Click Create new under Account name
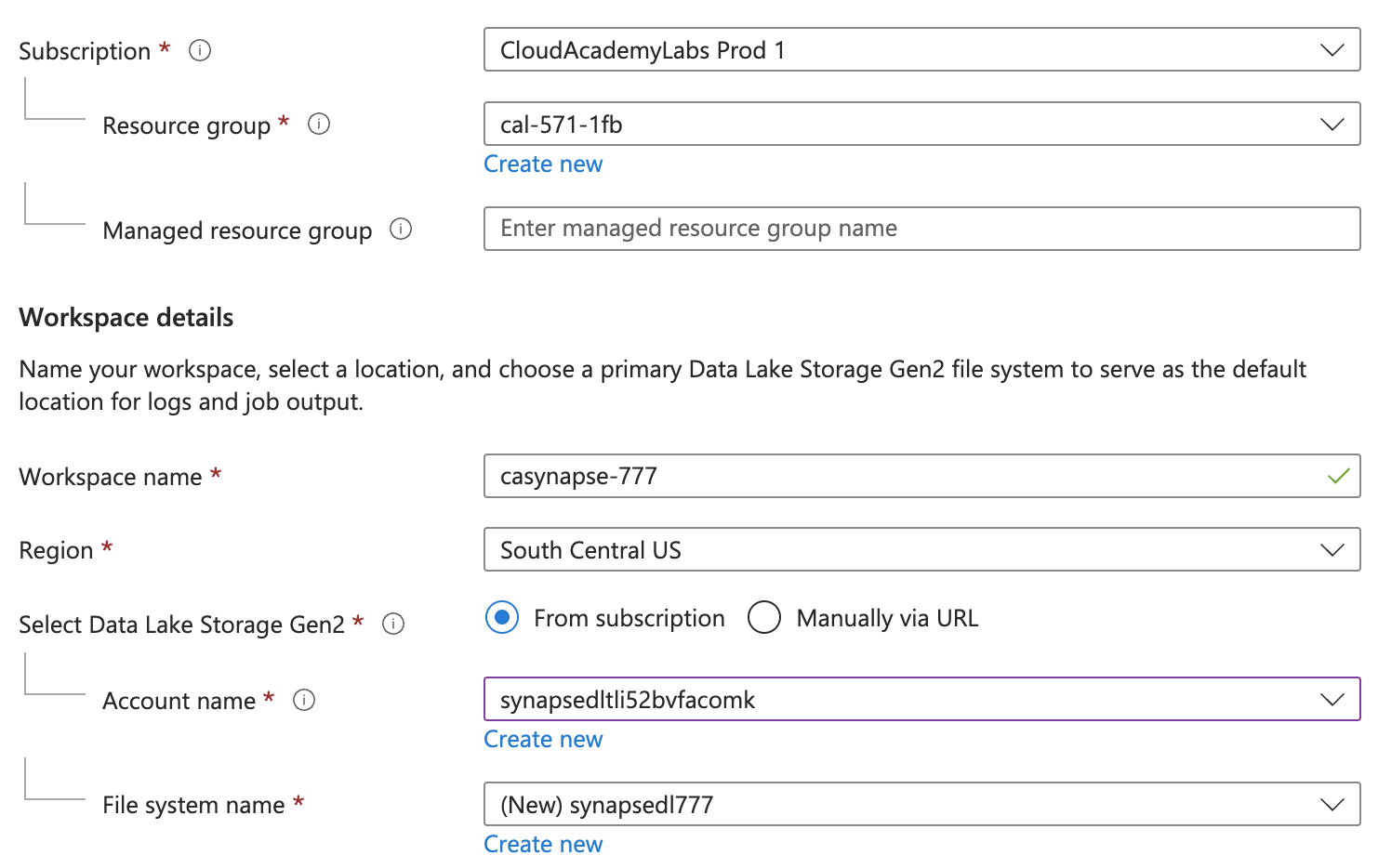 coord(543,740)
